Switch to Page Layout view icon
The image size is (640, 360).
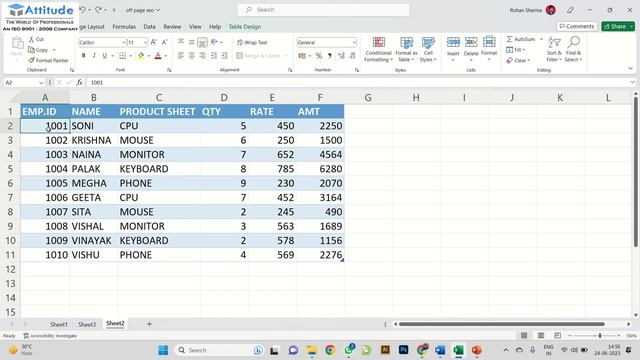click(x=541, y=336)
